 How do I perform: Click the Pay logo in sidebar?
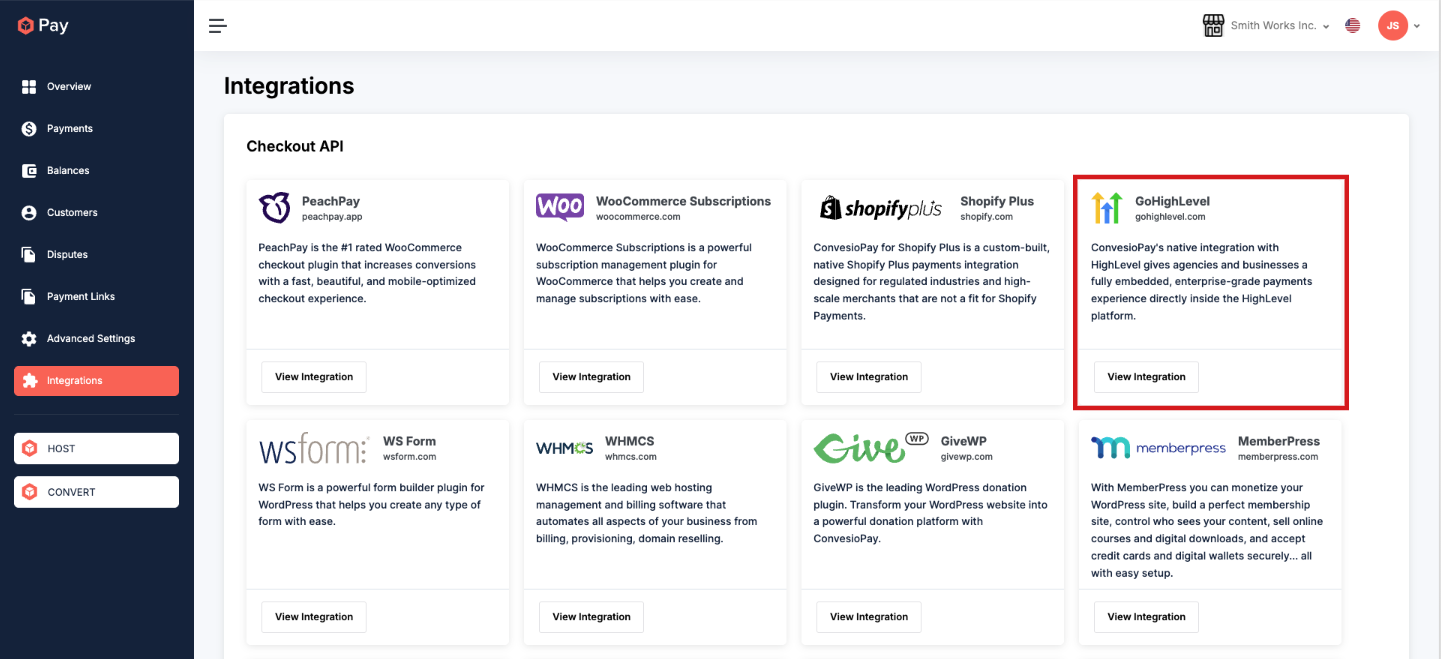click(43, 26)
